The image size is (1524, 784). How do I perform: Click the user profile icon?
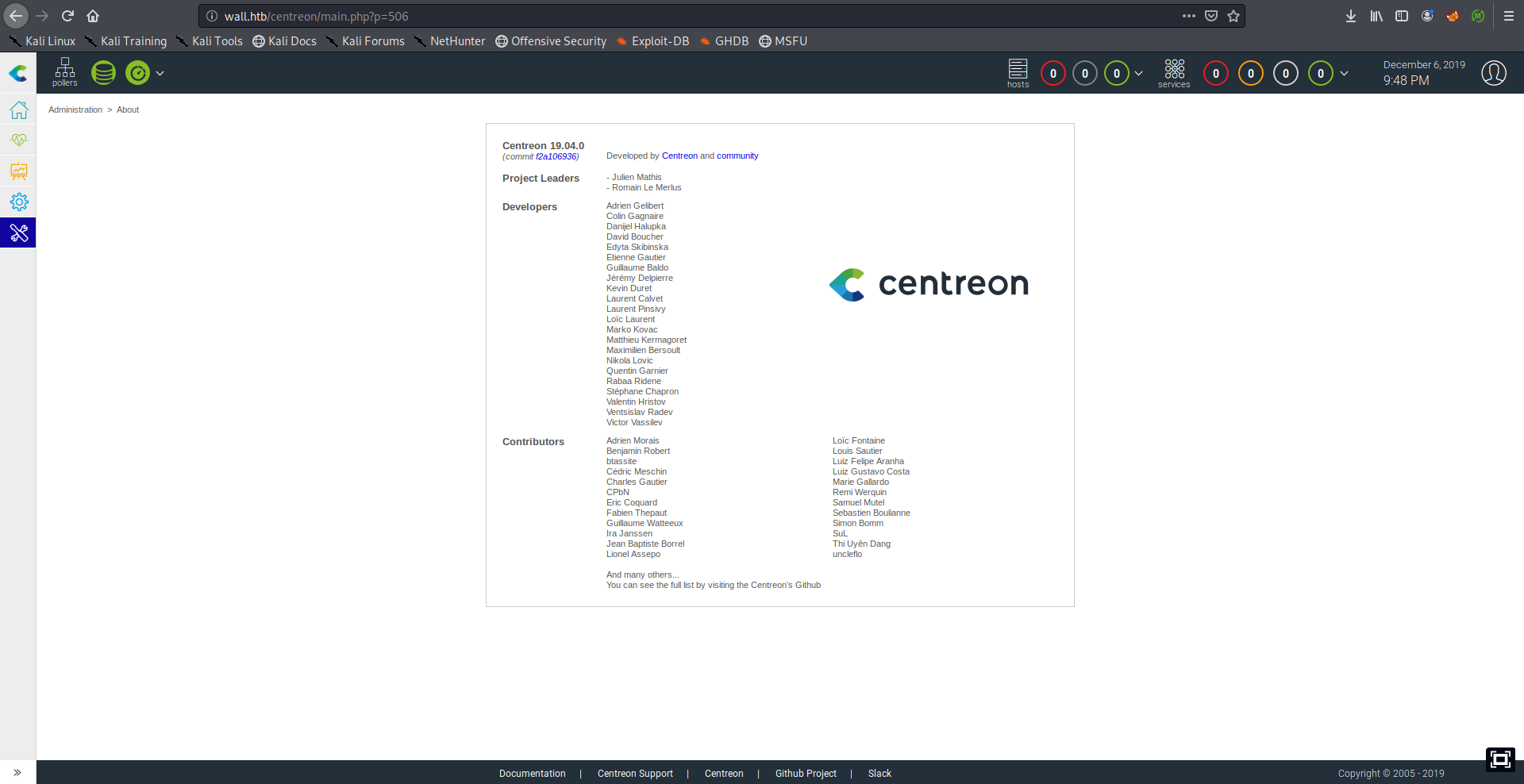click(x=1493, y=73)
